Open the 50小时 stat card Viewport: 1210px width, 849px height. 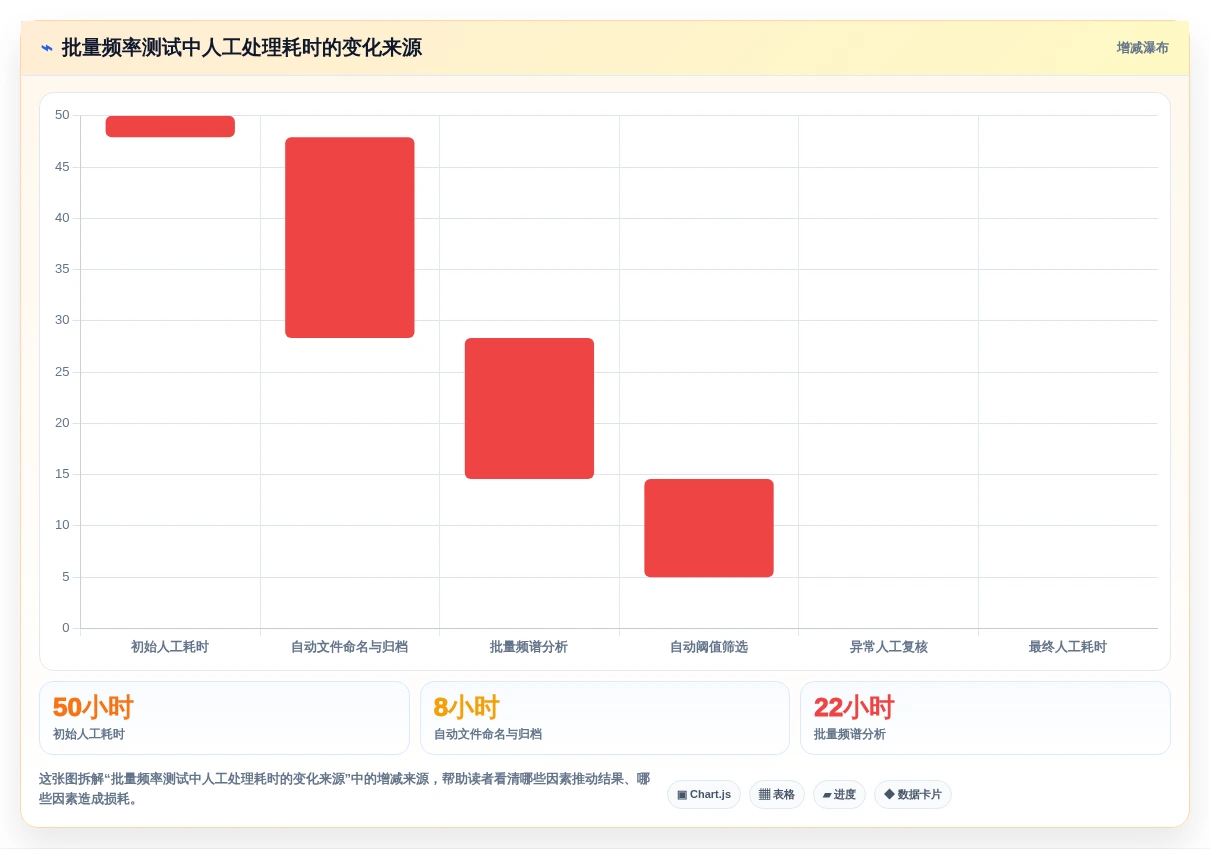(224, 718)
